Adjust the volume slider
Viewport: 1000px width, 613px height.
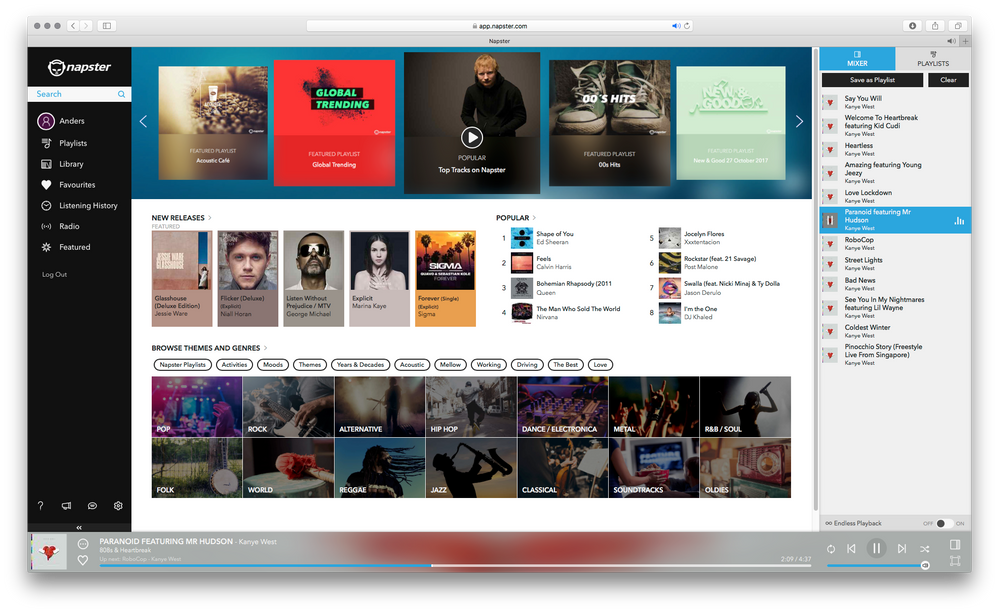tap(878, 565)
